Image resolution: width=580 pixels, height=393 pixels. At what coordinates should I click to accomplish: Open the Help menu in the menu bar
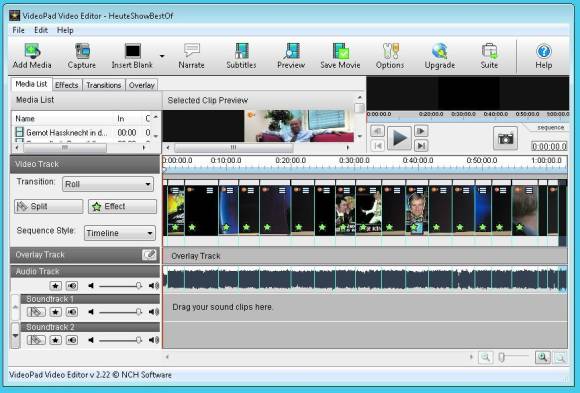pos(65,30)
